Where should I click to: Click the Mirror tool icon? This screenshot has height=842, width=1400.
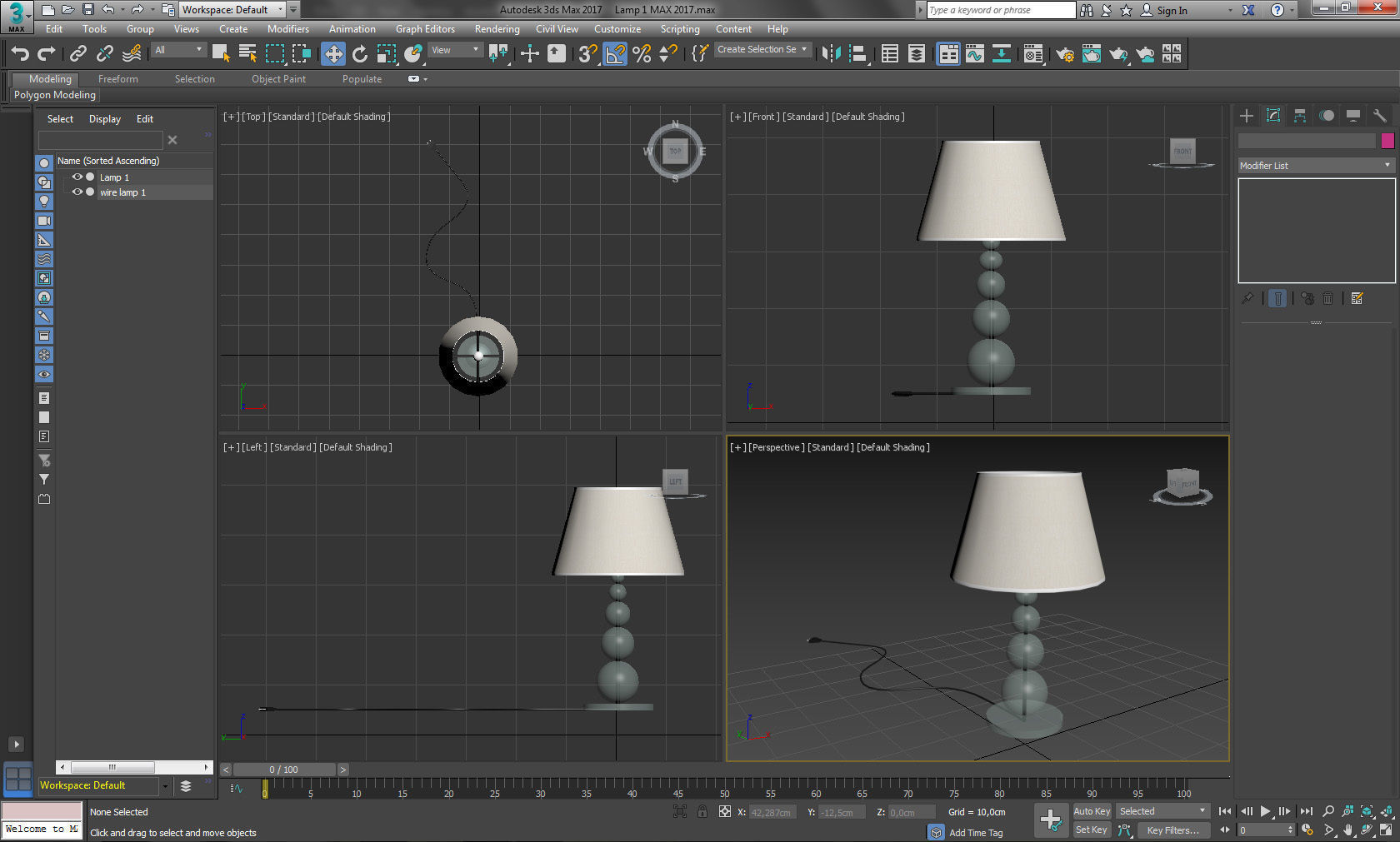click(831, 54)
